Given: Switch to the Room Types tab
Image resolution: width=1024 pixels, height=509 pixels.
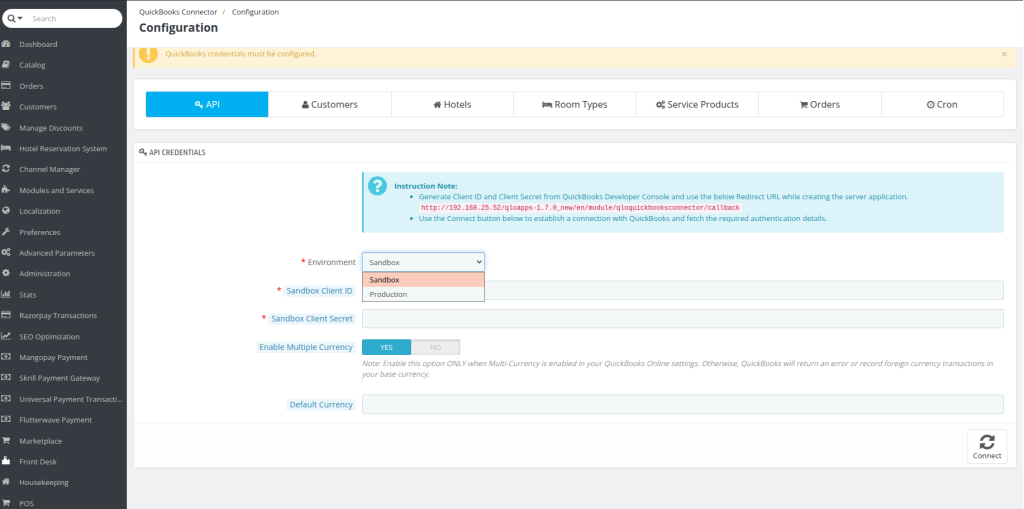Looking at the screenshot, I should [x=575, y=105].
